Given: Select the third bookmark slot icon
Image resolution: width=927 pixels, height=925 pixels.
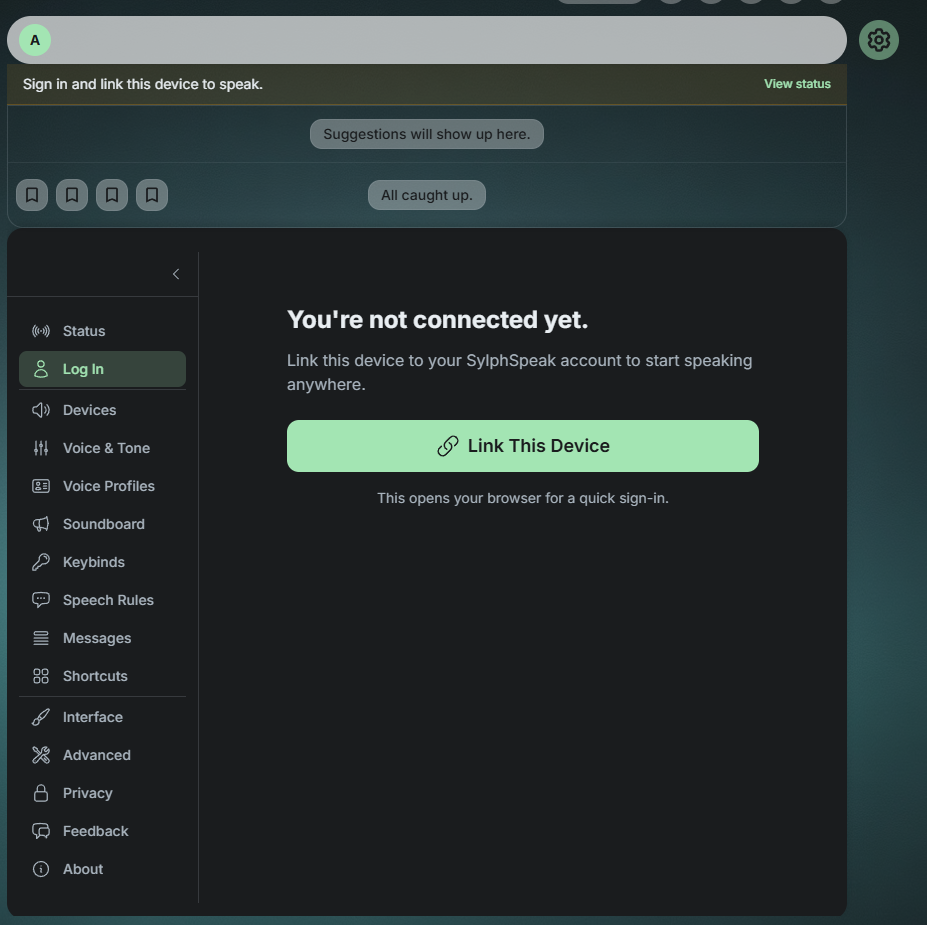Looking at the screenshot, I should (x=112, y=195).
